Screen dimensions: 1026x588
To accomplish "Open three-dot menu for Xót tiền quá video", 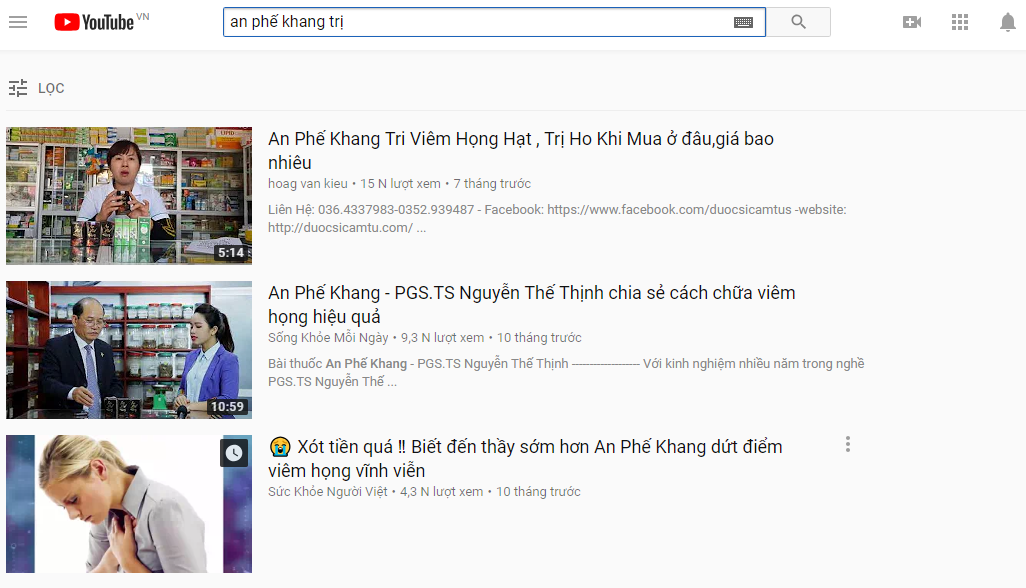I will tap(848, 445).
